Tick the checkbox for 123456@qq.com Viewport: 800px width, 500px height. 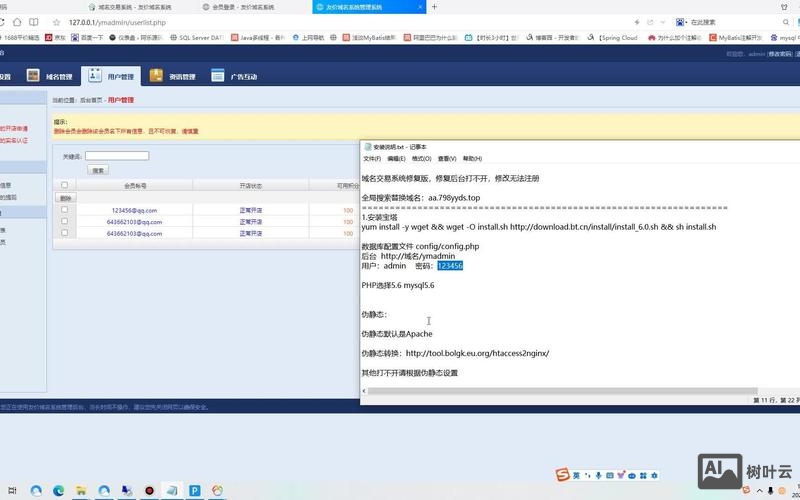click(65, 210)
